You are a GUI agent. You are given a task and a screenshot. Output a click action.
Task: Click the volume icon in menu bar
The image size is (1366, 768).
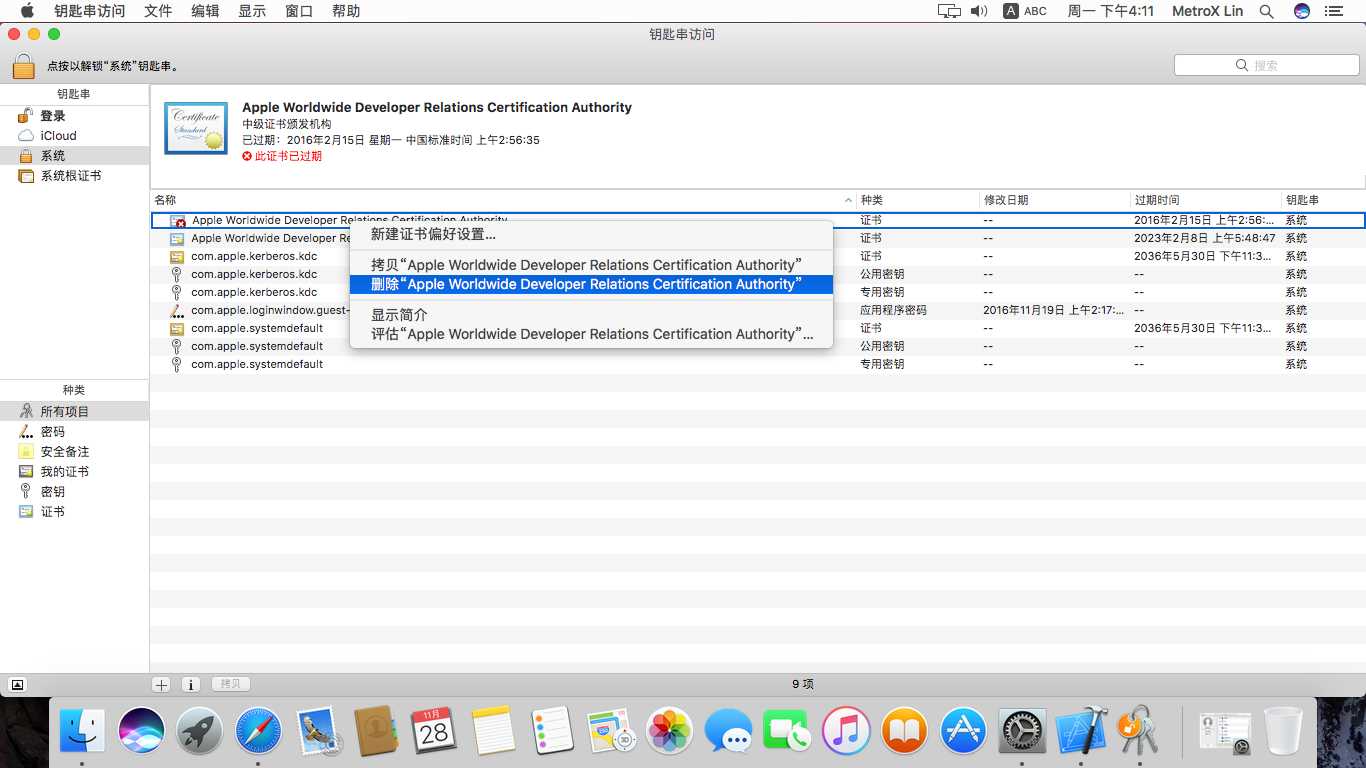point(979,11)
